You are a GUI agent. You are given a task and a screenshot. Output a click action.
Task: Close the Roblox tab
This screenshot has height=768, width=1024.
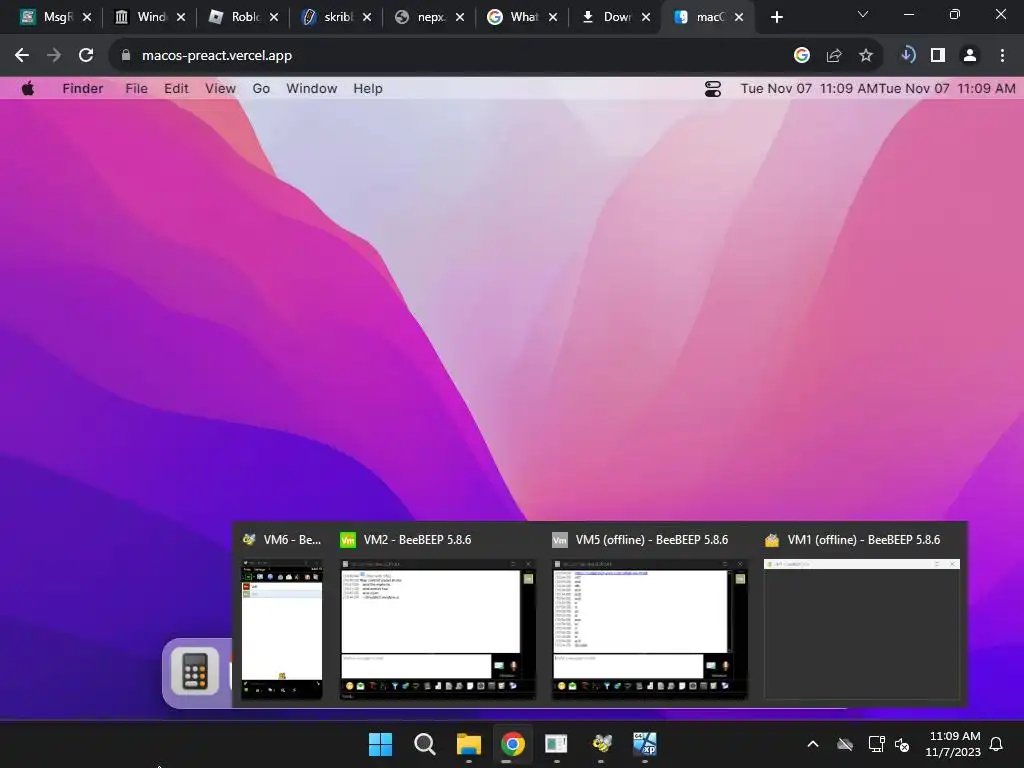274,18
